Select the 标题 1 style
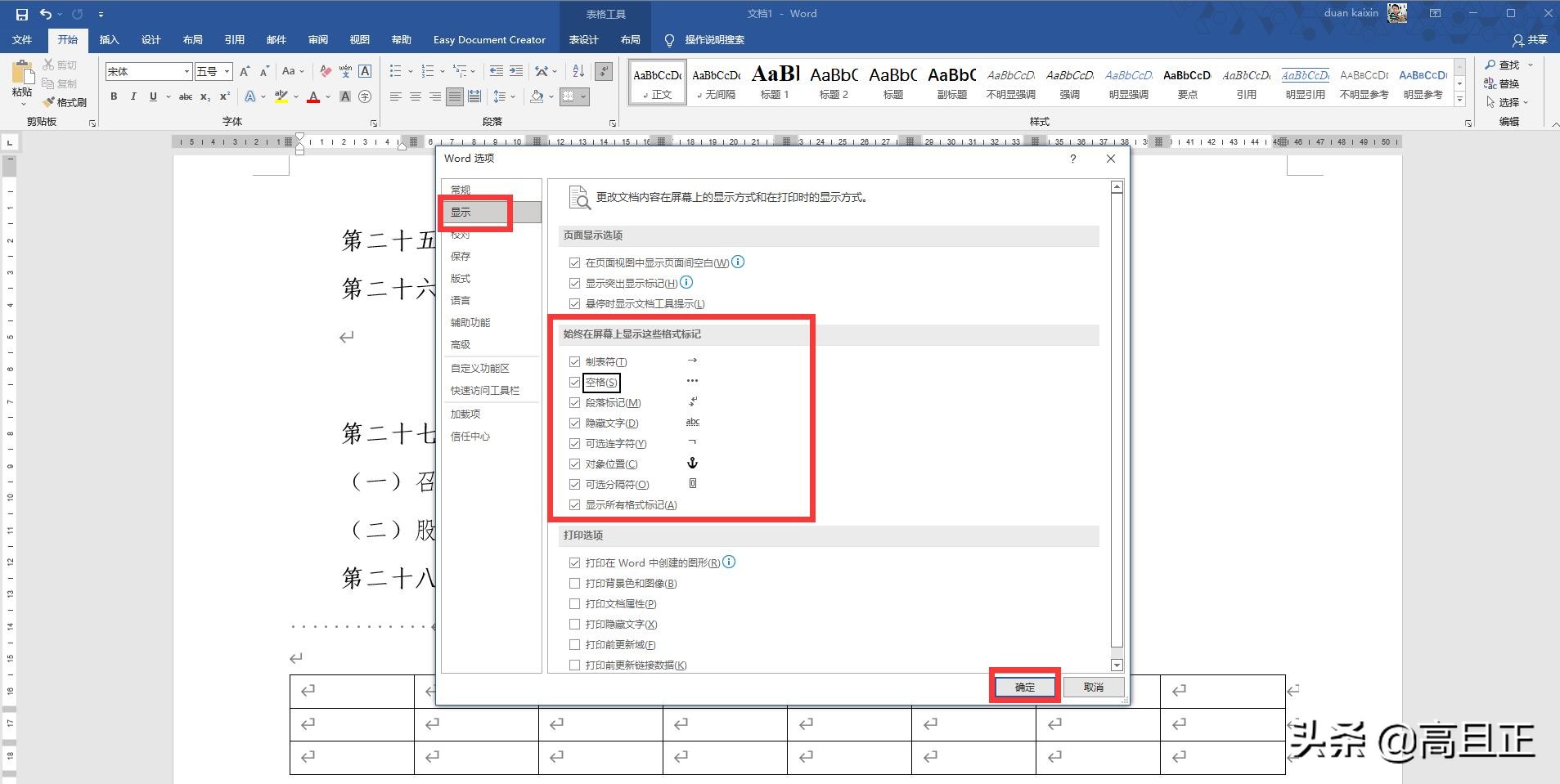The image size is (1560, 784). [774, 82]
